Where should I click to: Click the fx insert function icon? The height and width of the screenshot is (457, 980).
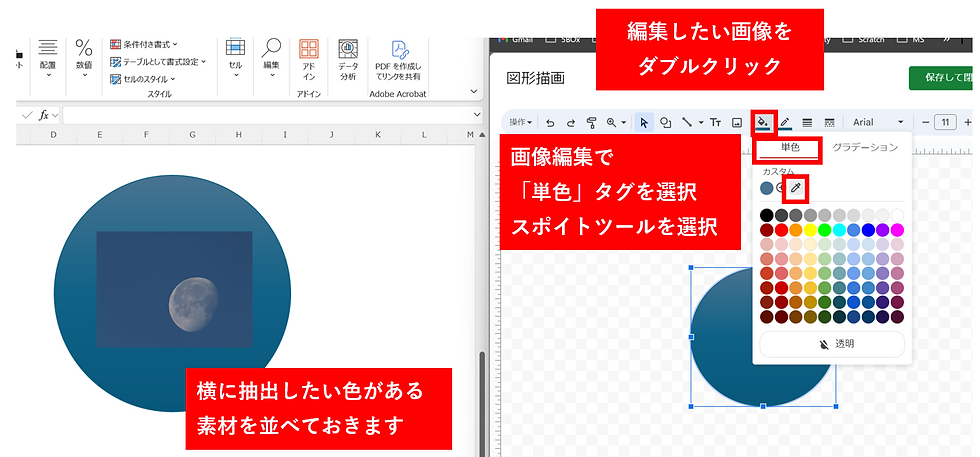point(44,115)
